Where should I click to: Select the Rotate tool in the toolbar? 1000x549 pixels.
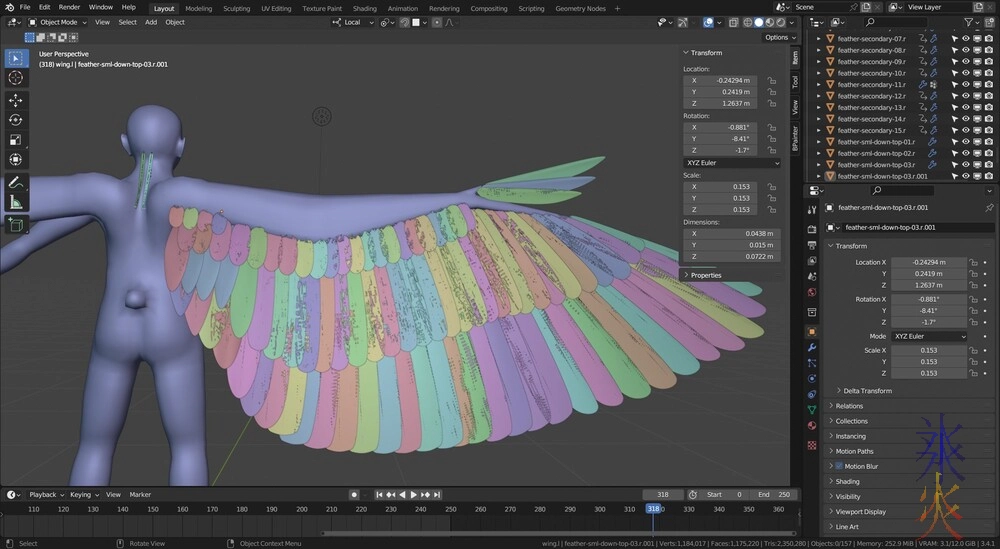16,120
